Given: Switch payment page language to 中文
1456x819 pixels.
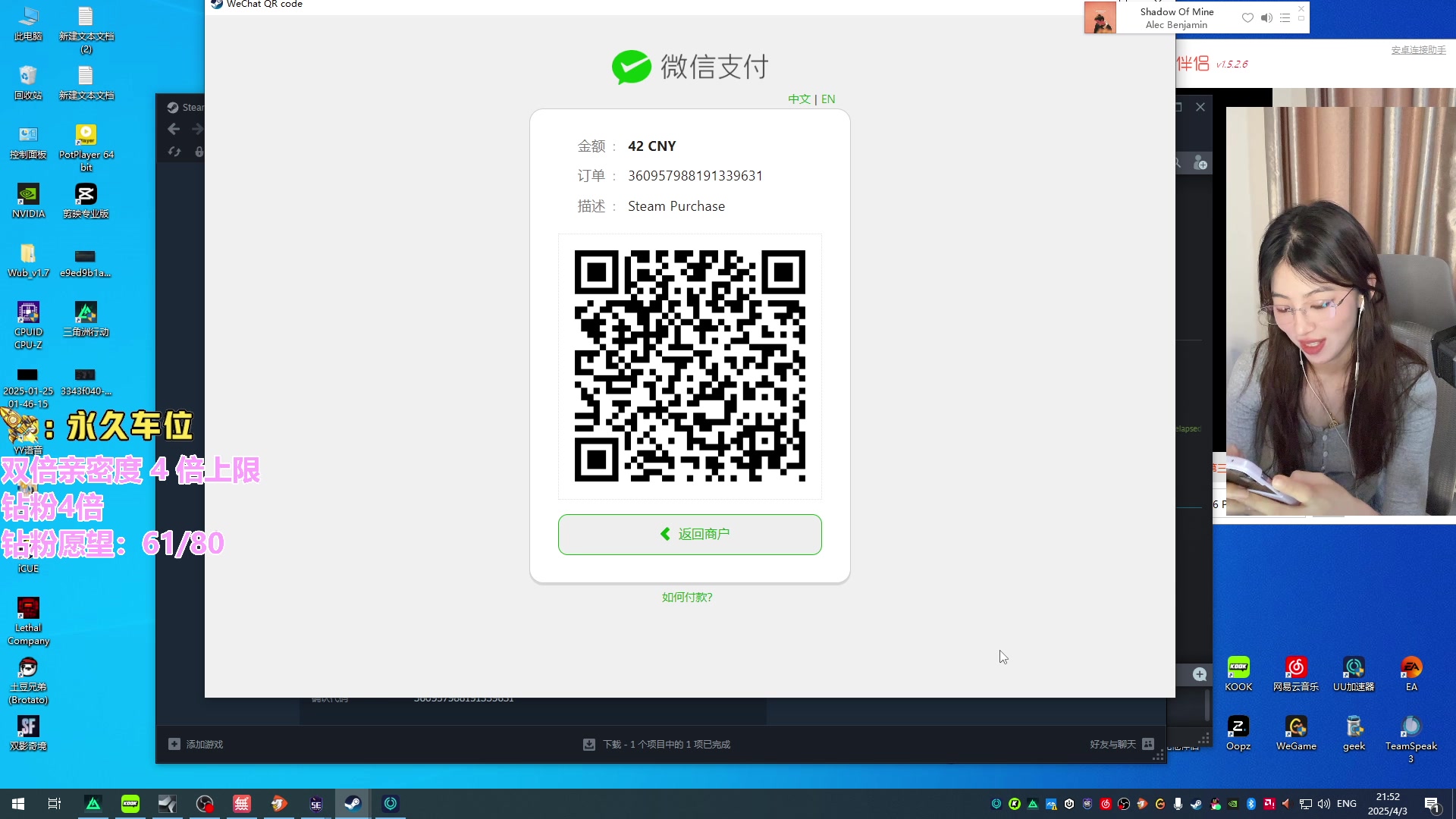Looking at the screenshot, I should coord(799,99).
